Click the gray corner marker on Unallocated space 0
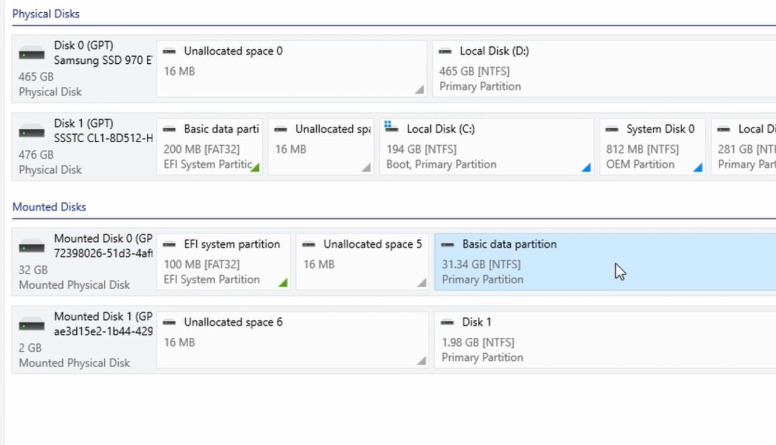776x445 pixels. [420, 89]
